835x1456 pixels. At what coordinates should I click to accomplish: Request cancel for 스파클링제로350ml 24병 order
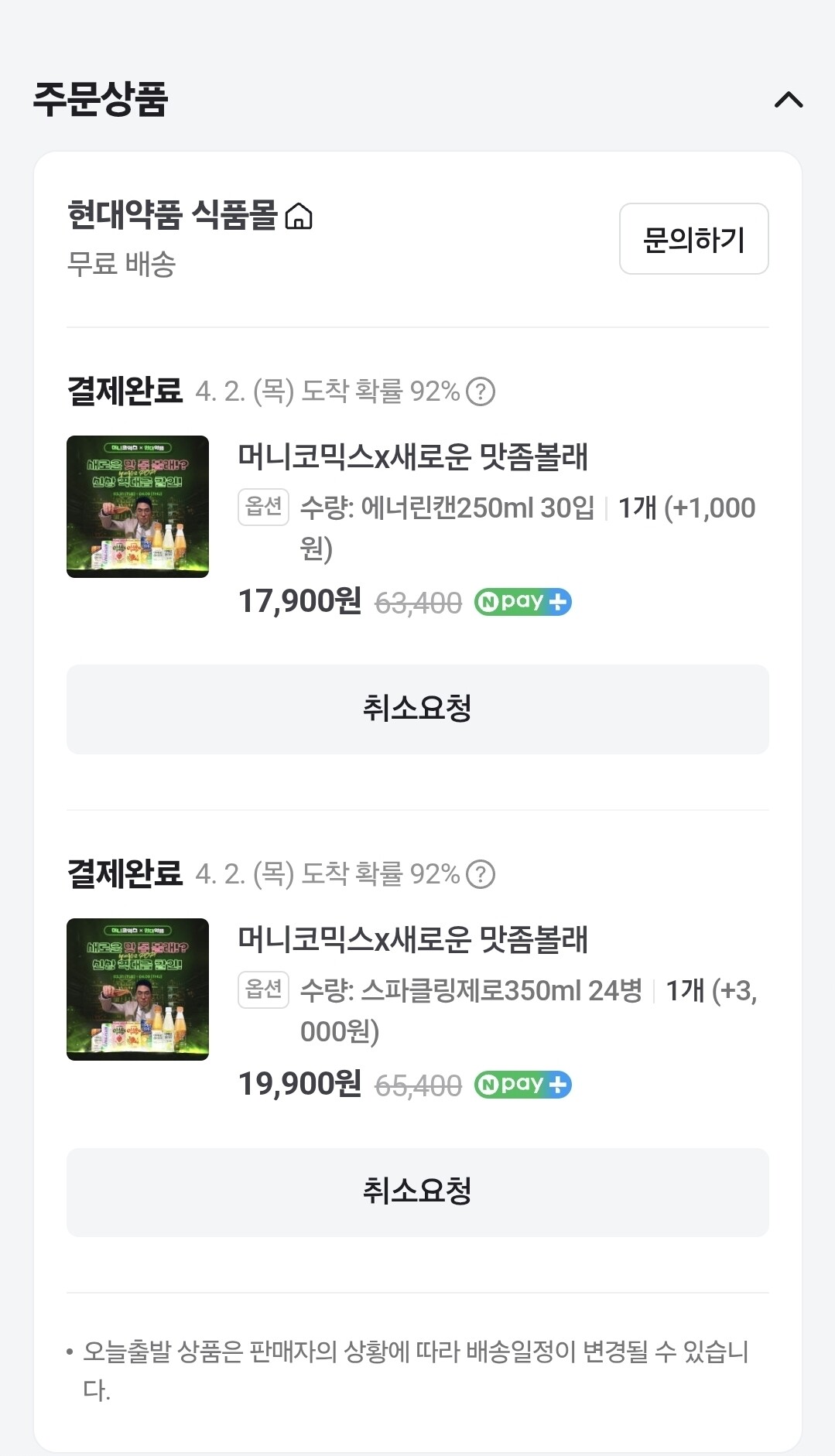coord(418,1192)
